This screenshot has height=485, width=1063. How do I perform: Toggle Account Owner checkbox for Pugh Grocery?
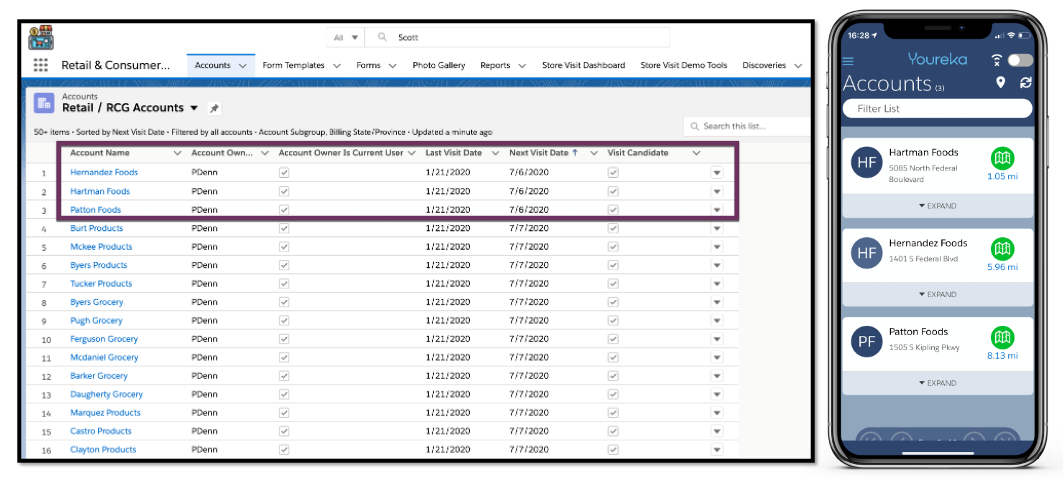tap(284, 321)
